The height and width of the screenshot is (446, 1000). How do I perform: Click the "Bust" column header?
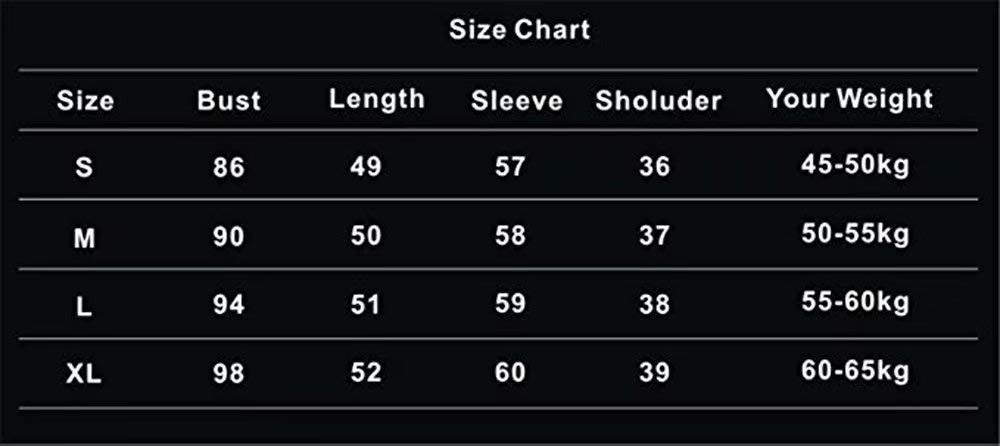tap(229, 101)
